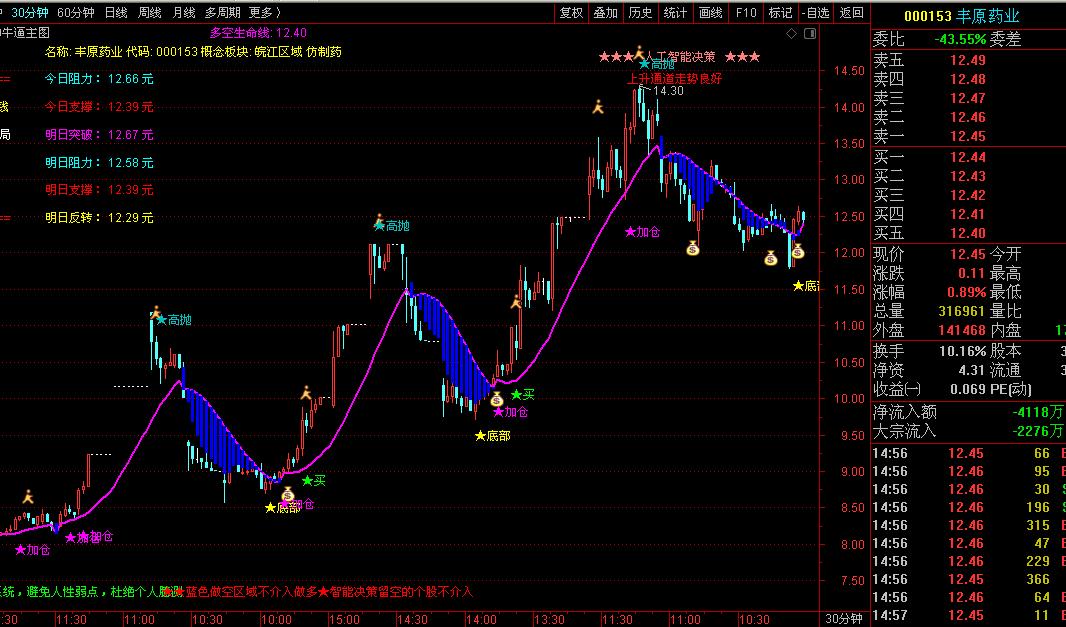Open F10 company info
Image resolution: width=1066 pixels, height=627 pixels.
point(746,12)
